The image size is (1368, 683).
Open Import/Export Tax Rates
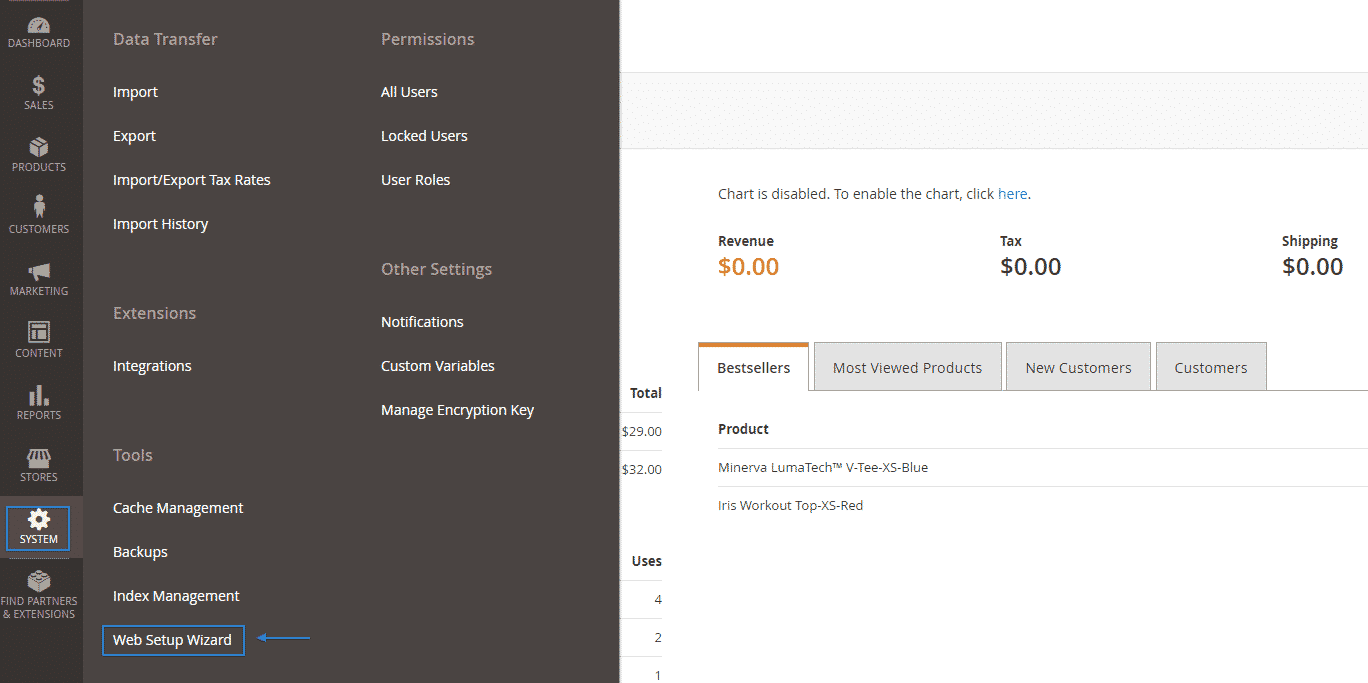(192, 179)
